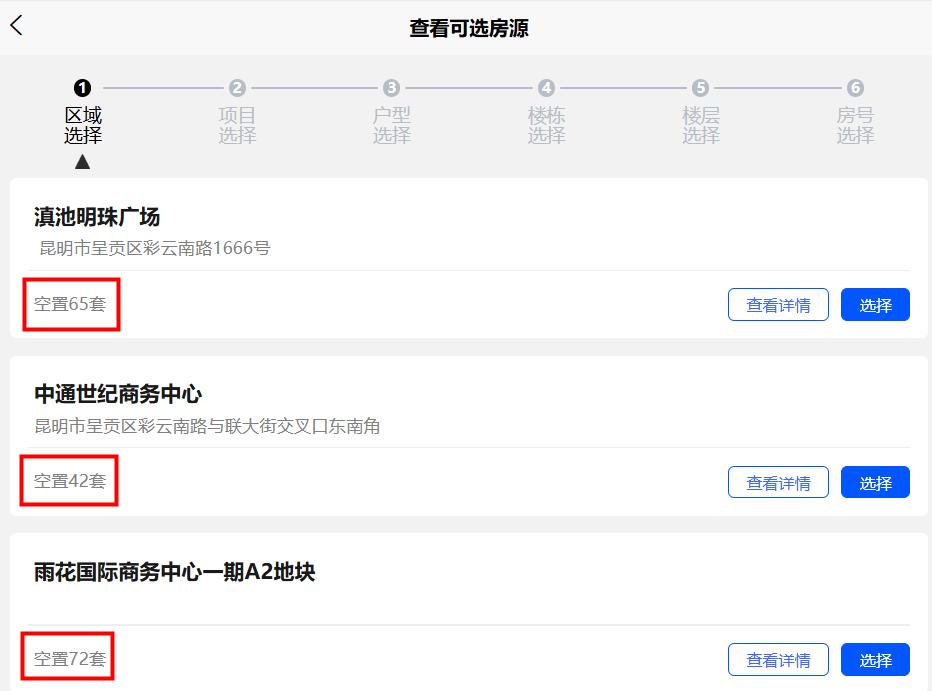Go back using the top-left arrow
Image resolution: width=932 pixels, height=691 pixels.
(x=17, y=26)
